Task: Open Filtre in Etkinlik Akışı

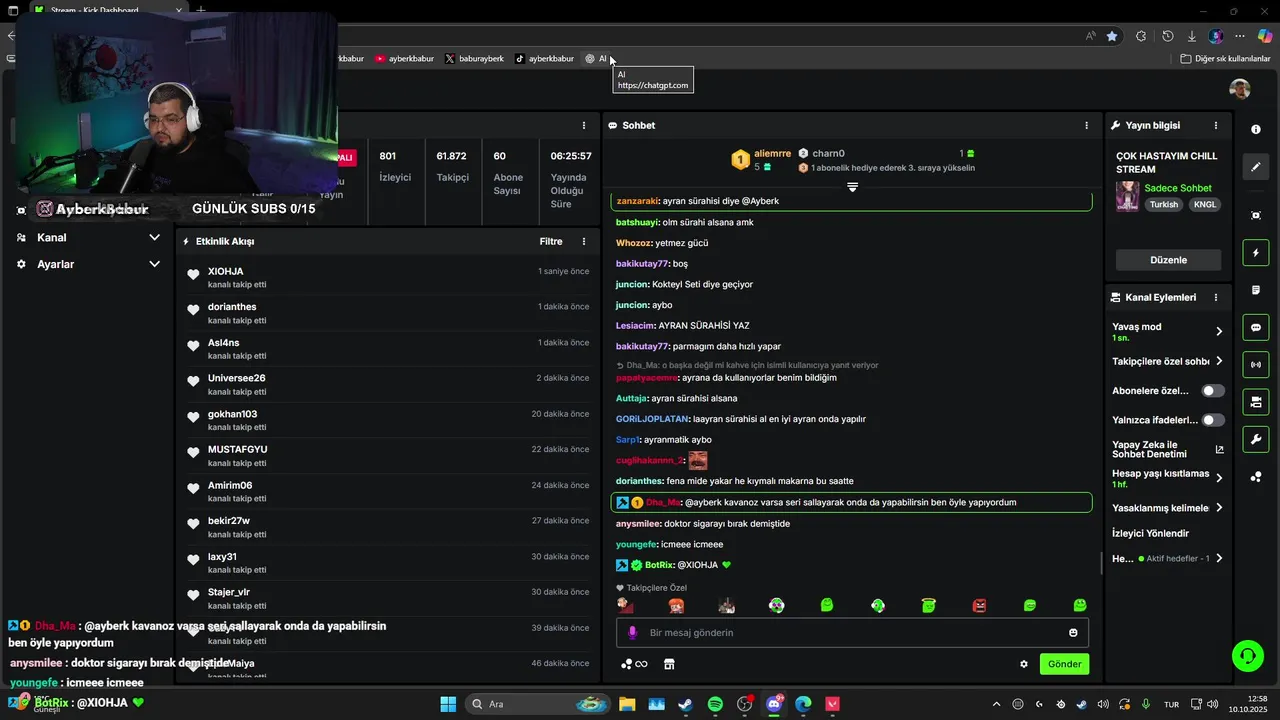Action: pos(551,241)
